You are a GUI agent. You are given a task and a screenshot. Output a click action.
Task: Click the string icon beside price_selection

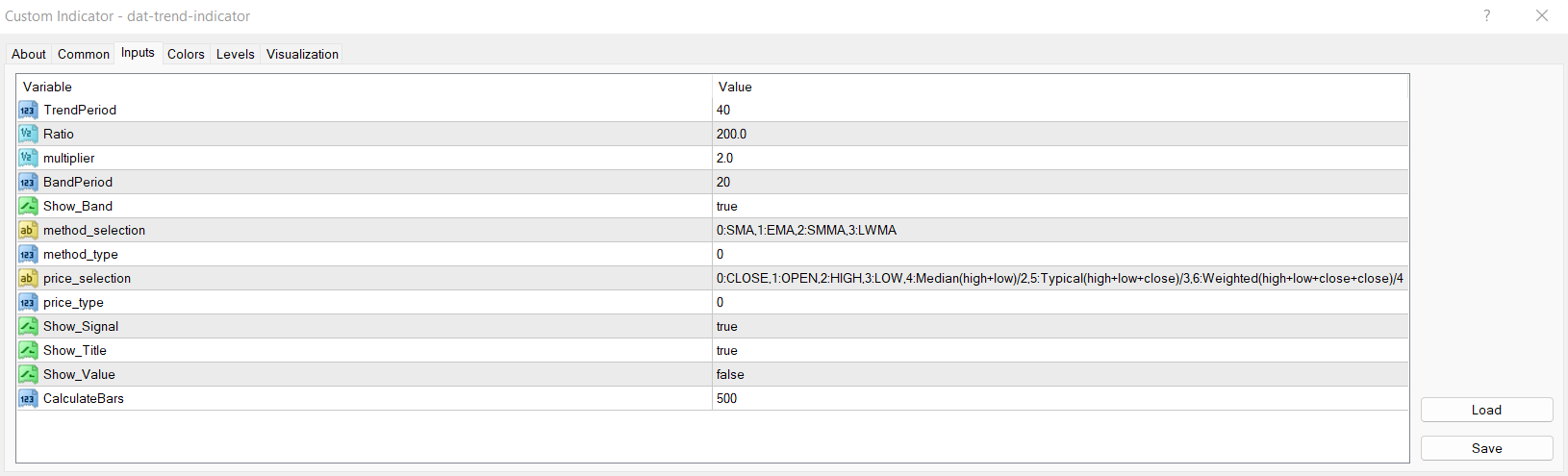pos(28,279)
